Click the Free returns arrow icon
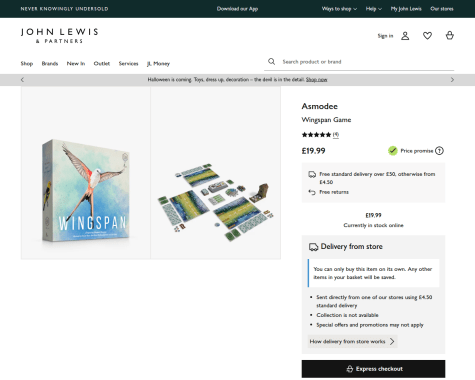The image size is (475, 380). click(x=312, y=192)
